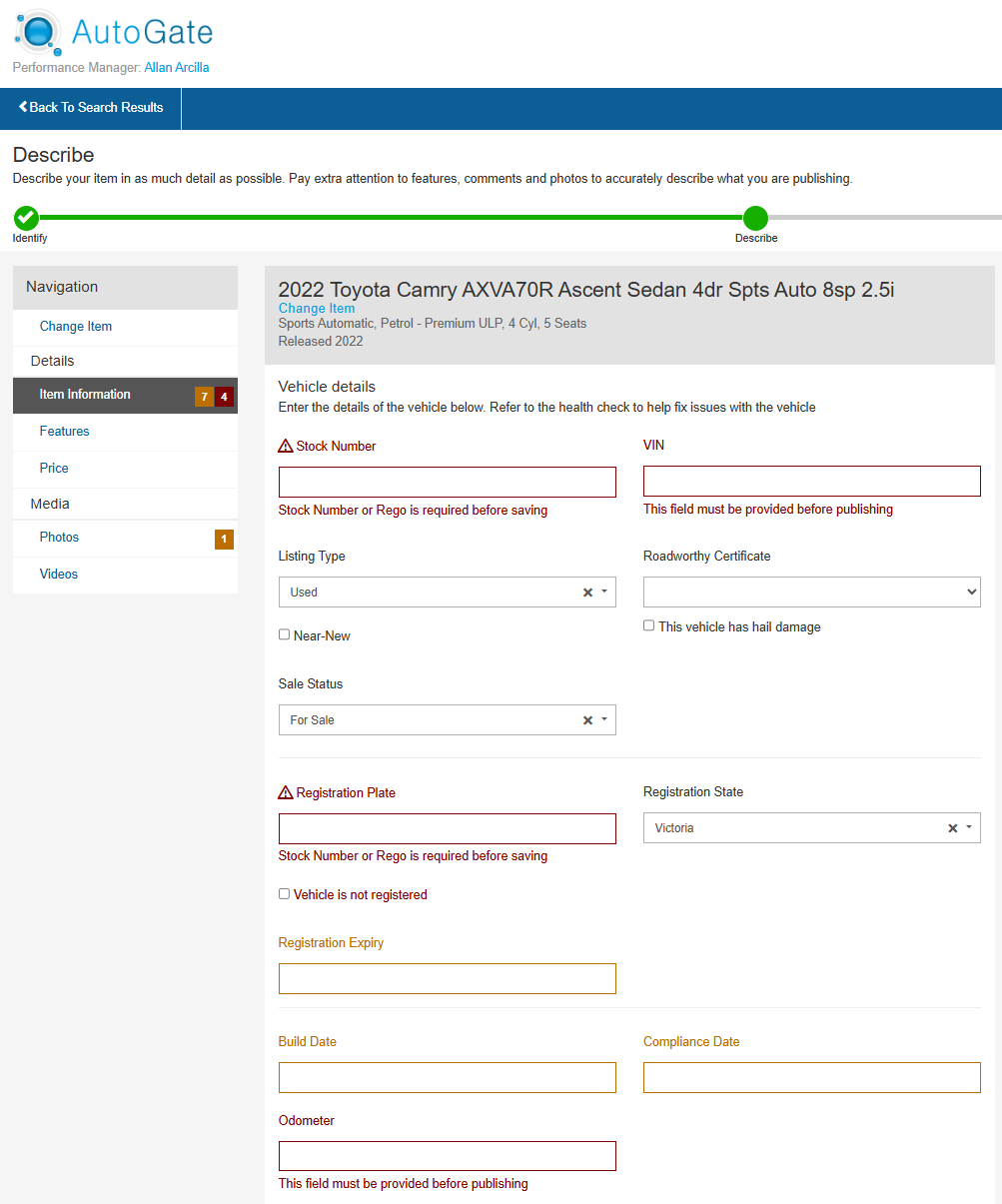Check Vehicle is not registered
Image resolution: width=1002 pixels, height=1204 pixels.
pyautogui.click(x=285, y=894)
